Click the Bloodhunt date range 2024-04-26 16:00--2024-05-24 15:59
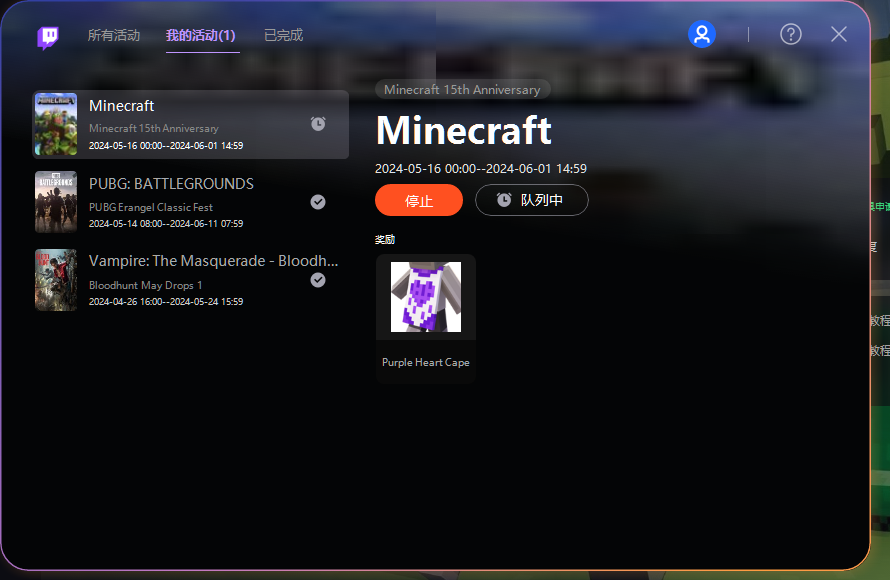Image resolution: width=890 pixels, height=580 pixels. click(166, 301)
